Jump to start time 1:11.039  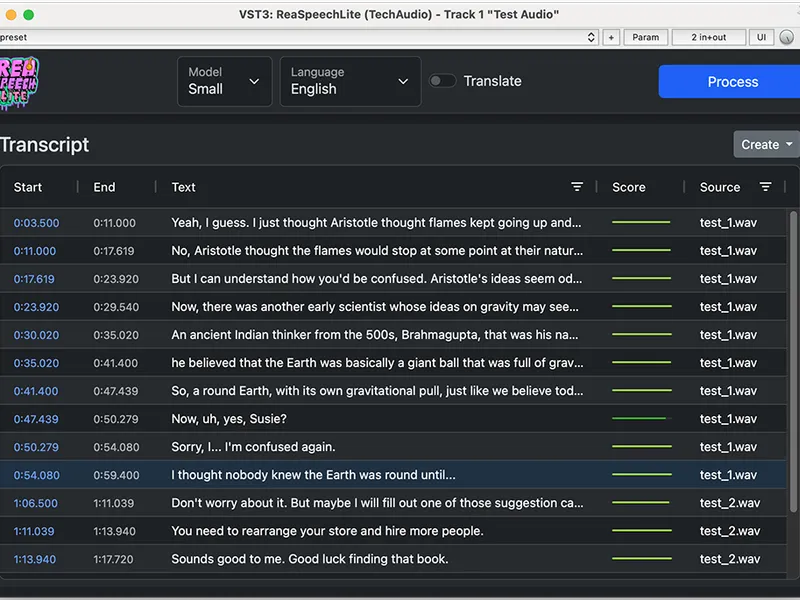click(x=34, y=532)
